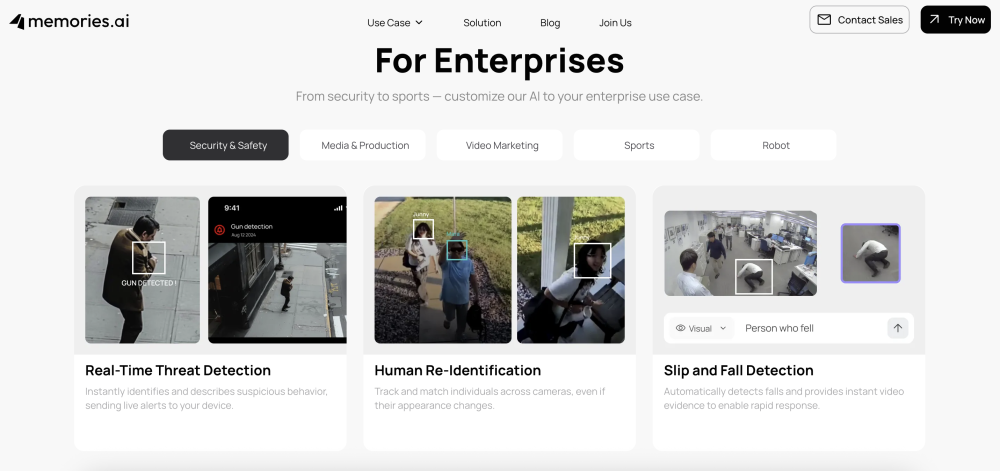Switch to the Media & Production tab
This screenshot has height=471, width=1000.
pyautogui.click(x=363, y=145)
